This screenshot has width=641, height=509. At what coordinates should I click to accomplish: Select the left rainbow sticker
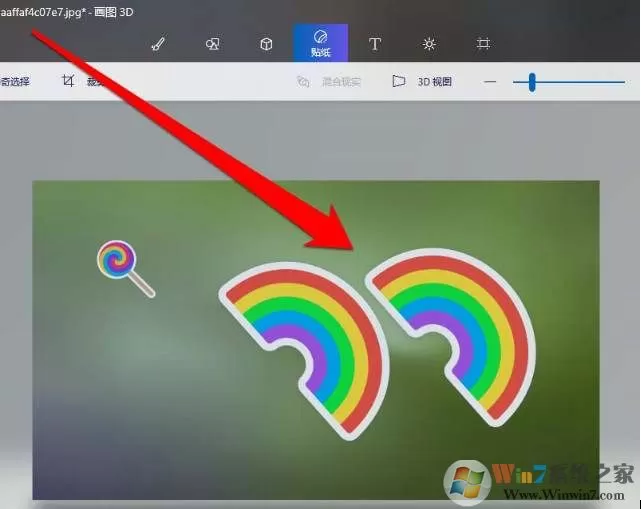point(304,351)
